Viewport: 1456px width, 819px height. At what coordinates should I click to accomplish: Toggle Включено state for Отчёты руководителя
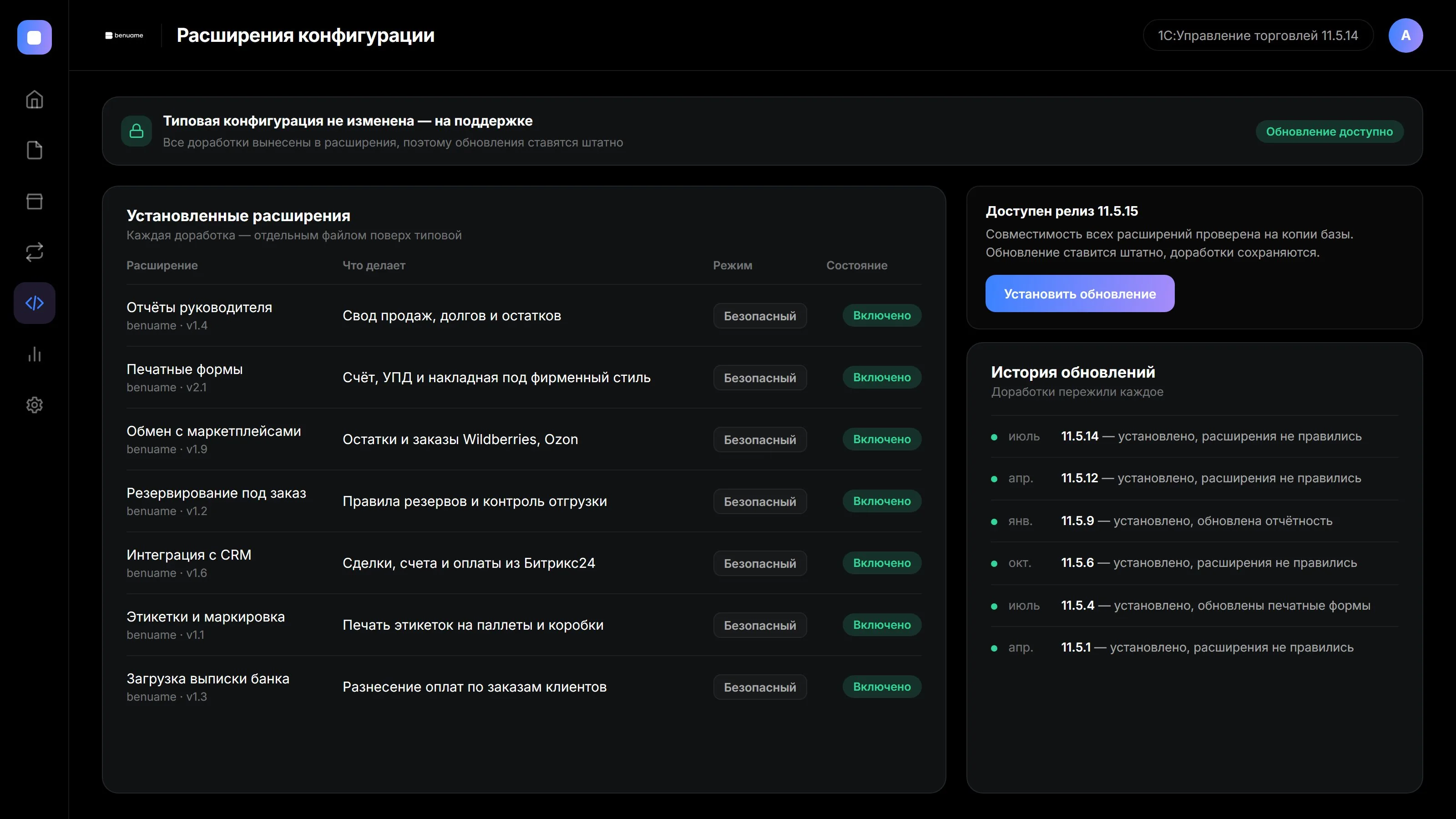point(882,315)
